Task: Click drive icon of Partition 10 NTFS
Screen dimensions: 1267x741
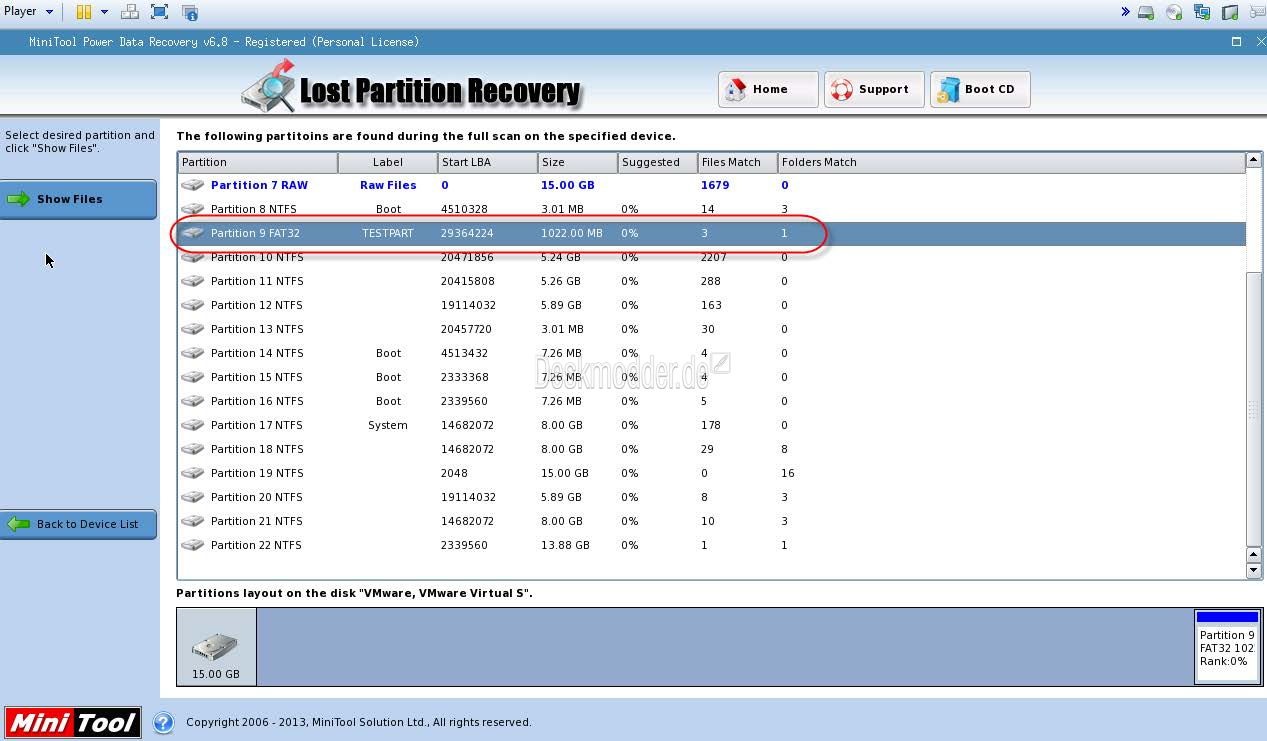Action: (193, 257)
